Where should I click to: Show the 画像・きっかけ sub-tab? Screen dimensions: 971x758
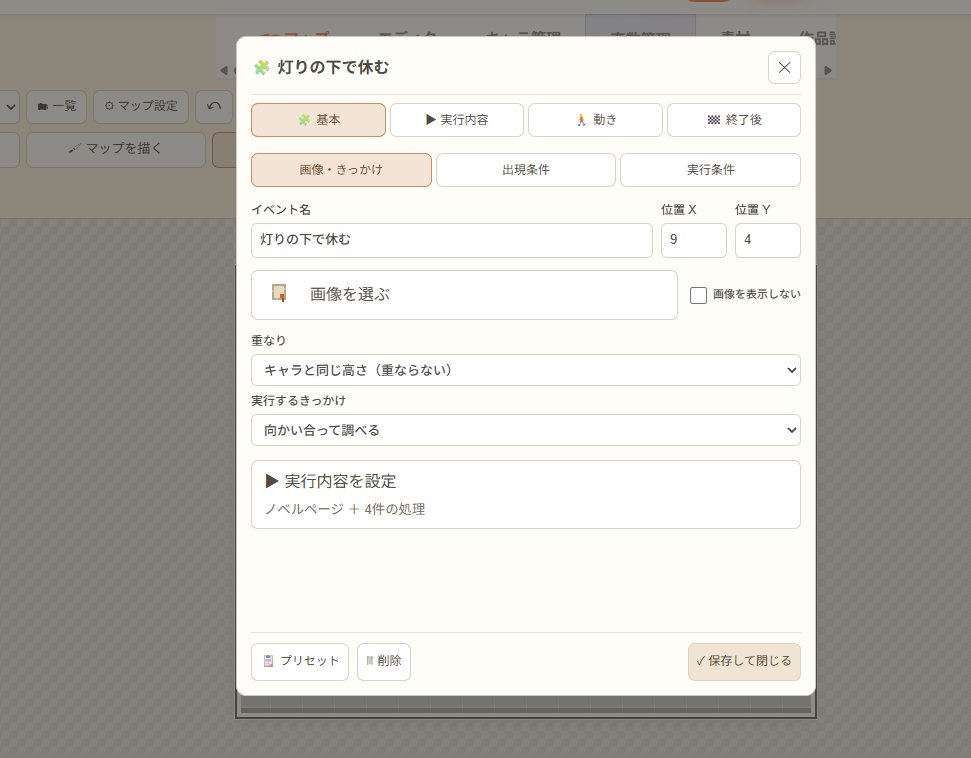(x=341, y=170)
